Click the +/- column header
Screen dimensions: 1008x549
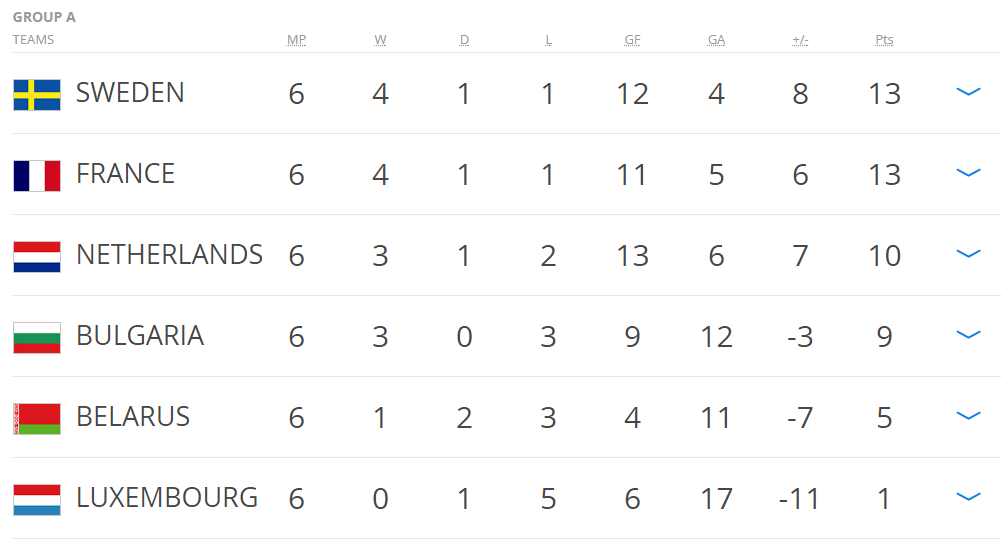tap(800, 40)
